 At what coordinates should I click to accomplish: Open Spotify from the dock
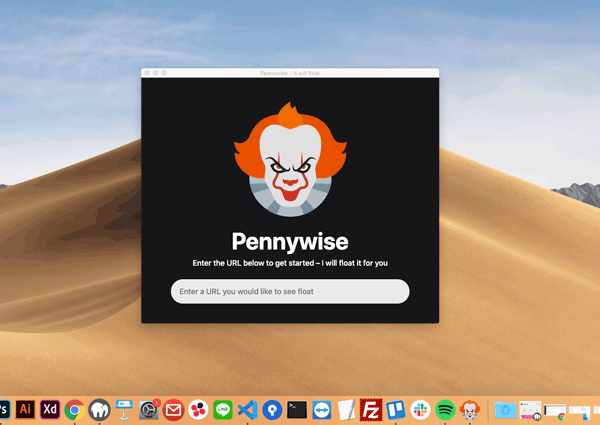point(445,410)
